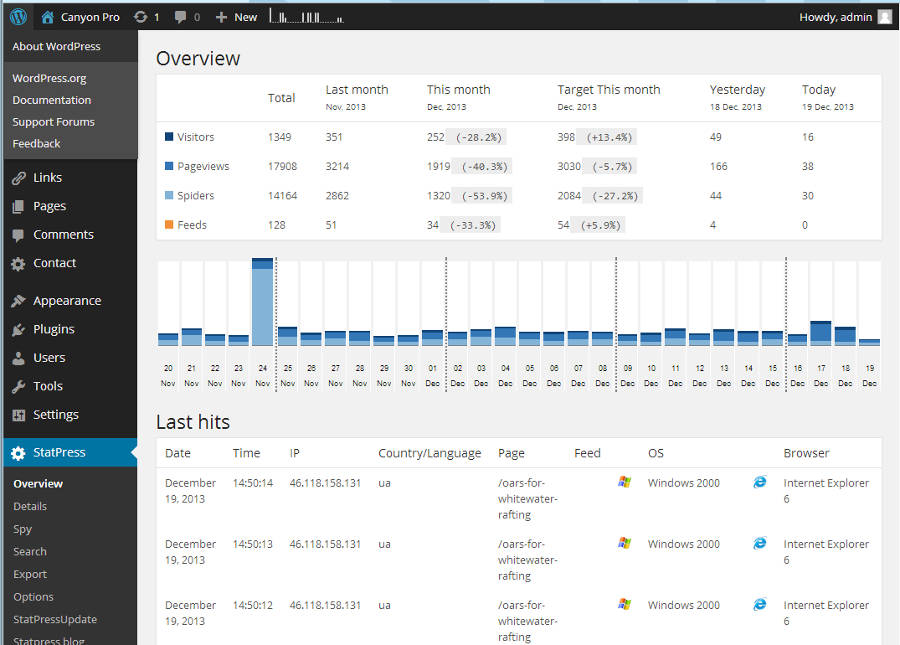900x645 pixels.
Task: Open Links from the sidebar
Action: [x=47, y=178]
